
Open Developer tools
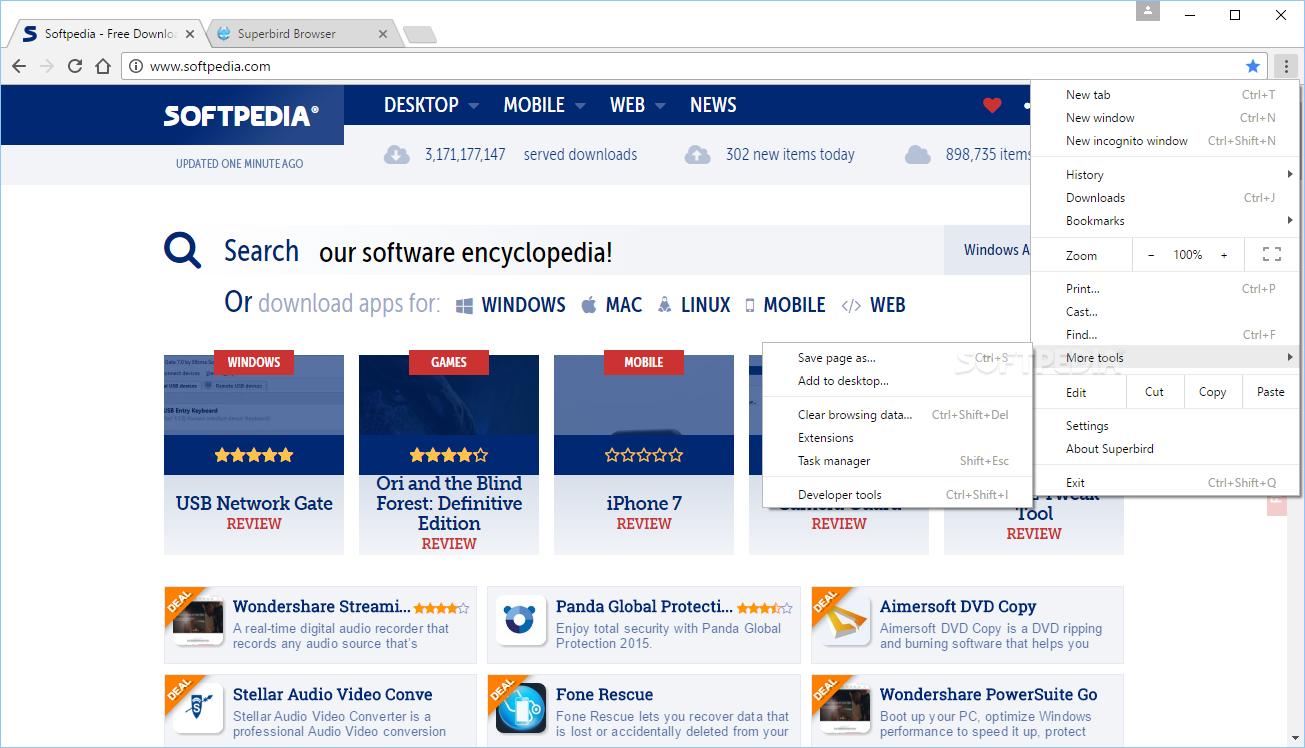pyautogui.click(x=897, y=494)
